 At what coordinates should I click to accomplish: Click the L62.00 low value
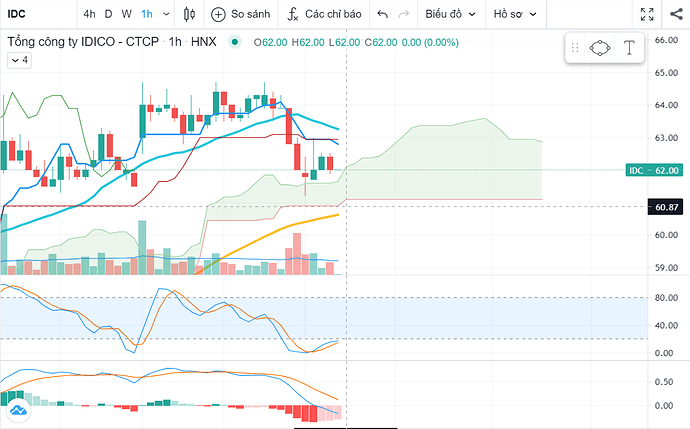[x=345, y=43]
